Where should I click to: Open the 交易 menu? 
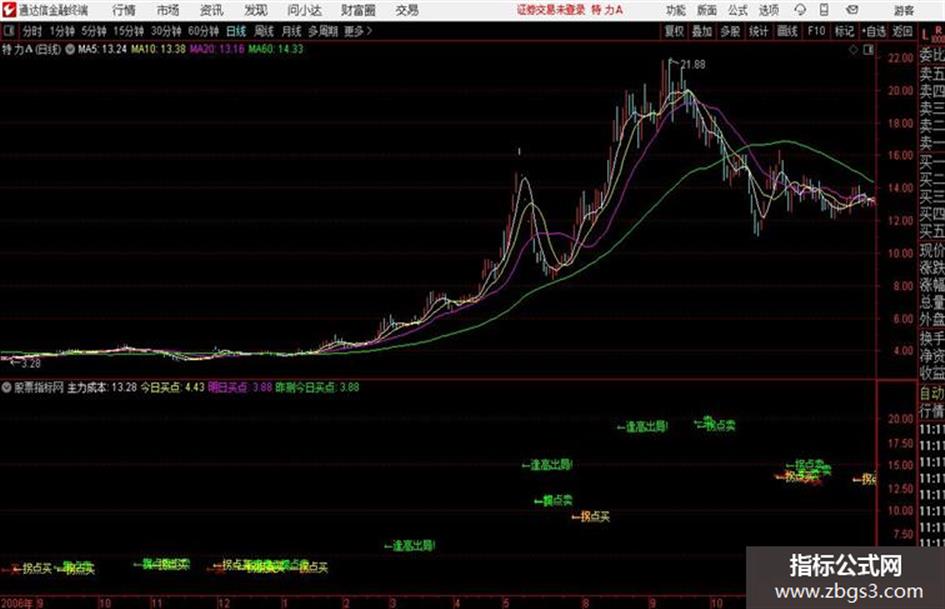[x=407, y=10]
